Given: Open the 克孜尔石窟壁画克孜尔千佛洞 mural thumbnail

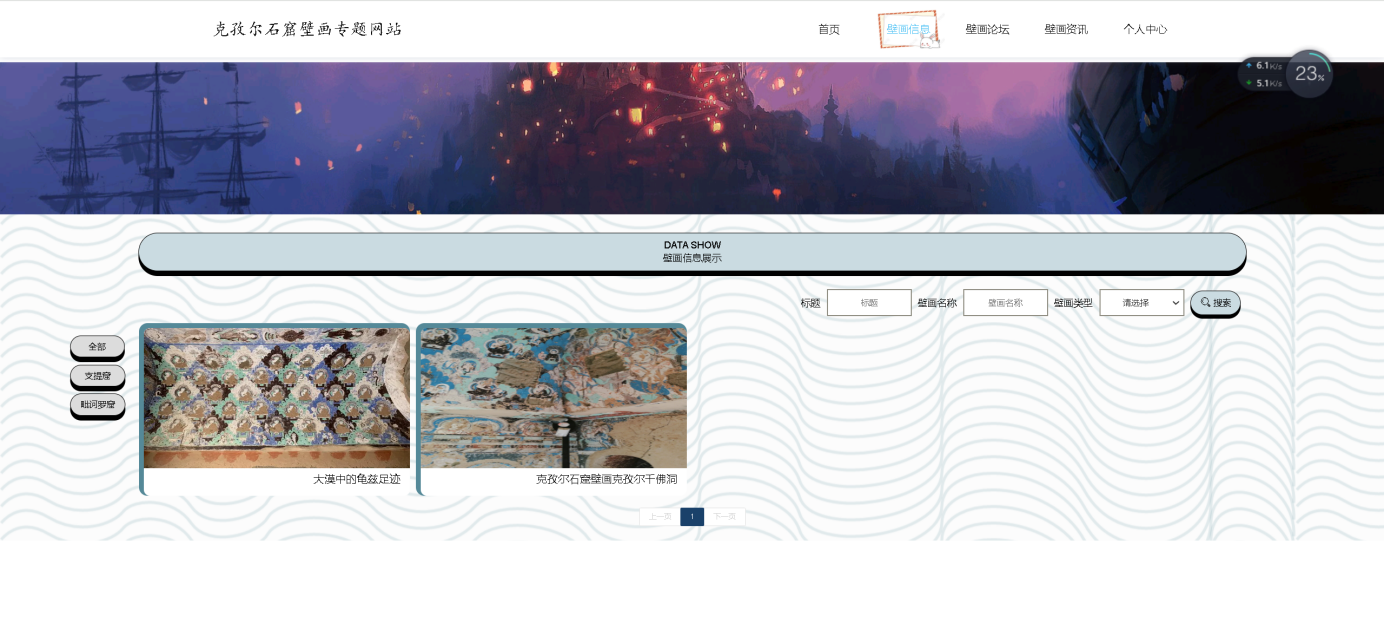Looking at the screenshot, I should pyautogui.click(x=553, y=397).
